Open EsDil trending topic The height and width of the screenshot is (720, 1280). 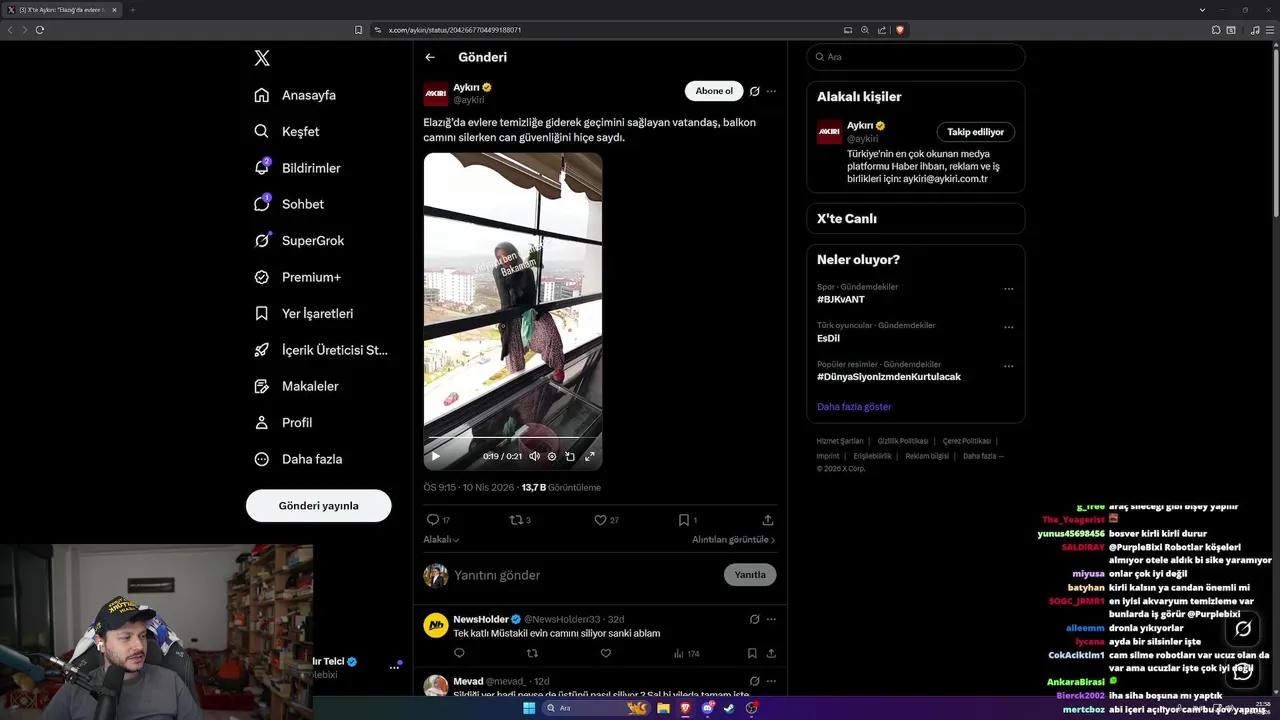tap(828, 338)
